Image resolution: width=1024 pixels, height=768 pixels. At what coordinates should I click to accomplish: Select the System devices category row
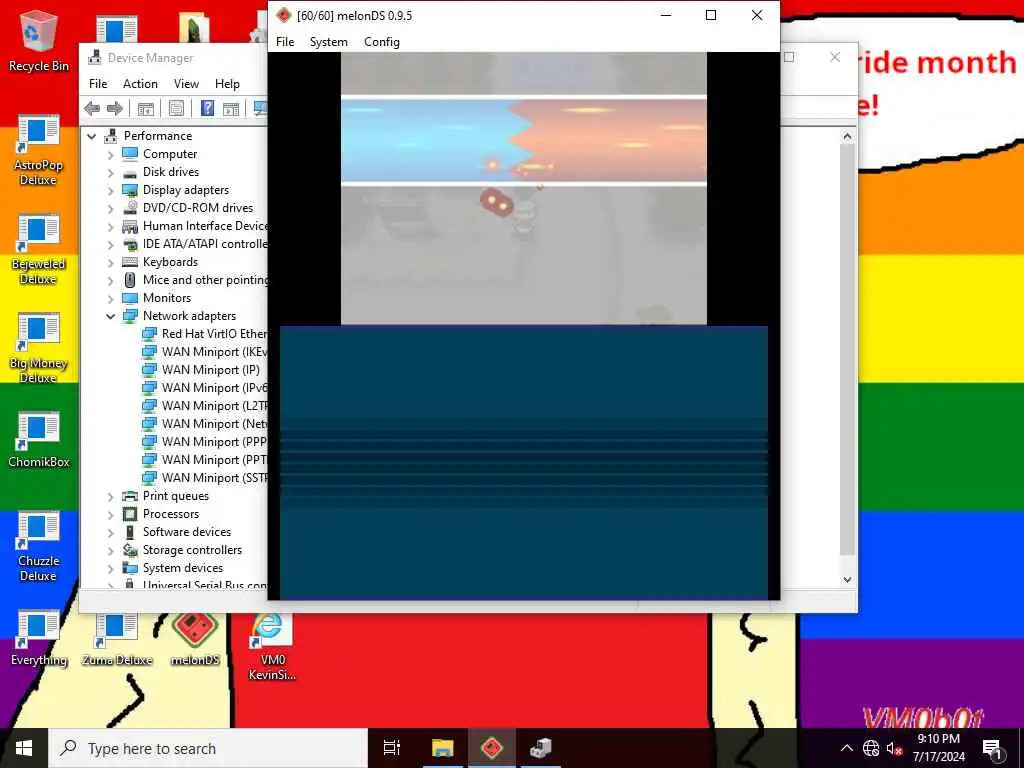tap(172, 568)
